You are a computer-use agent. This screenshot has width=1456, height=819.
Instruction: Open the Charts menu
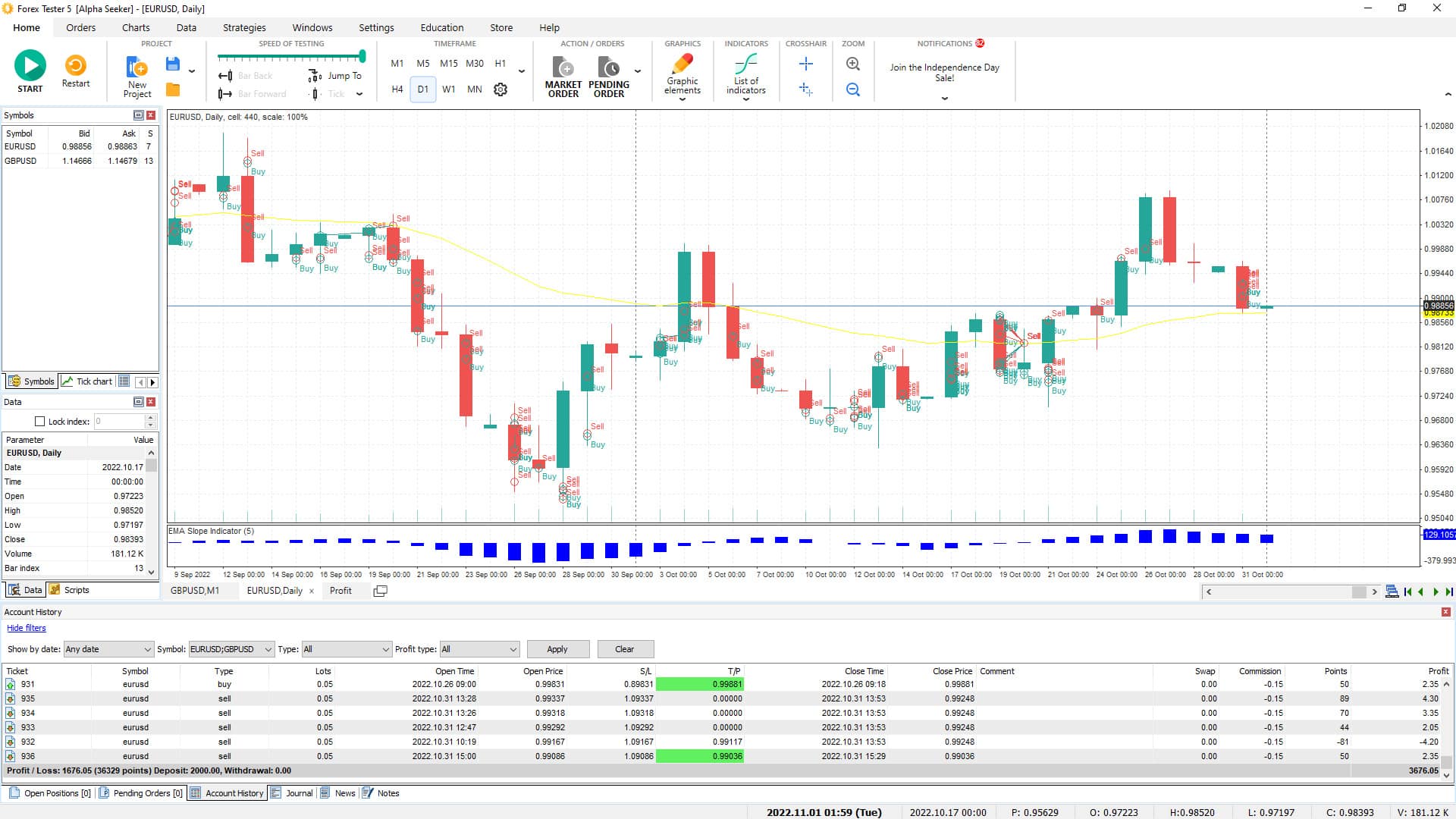(135, 27)
